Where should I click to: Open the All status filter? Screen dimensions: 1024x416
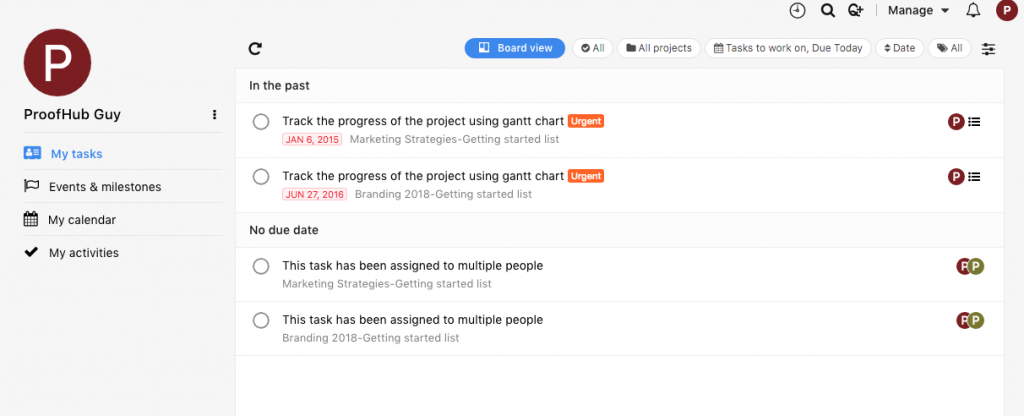(592, 48)
